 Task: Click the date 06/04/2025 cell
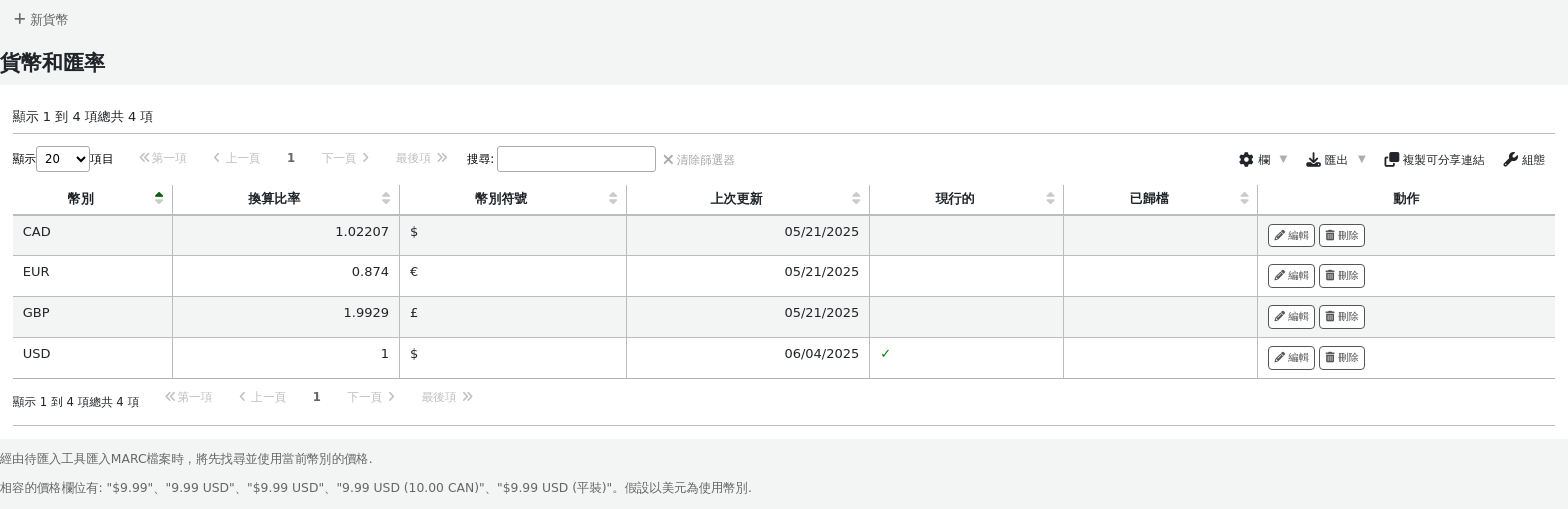[x=748, y=357]
